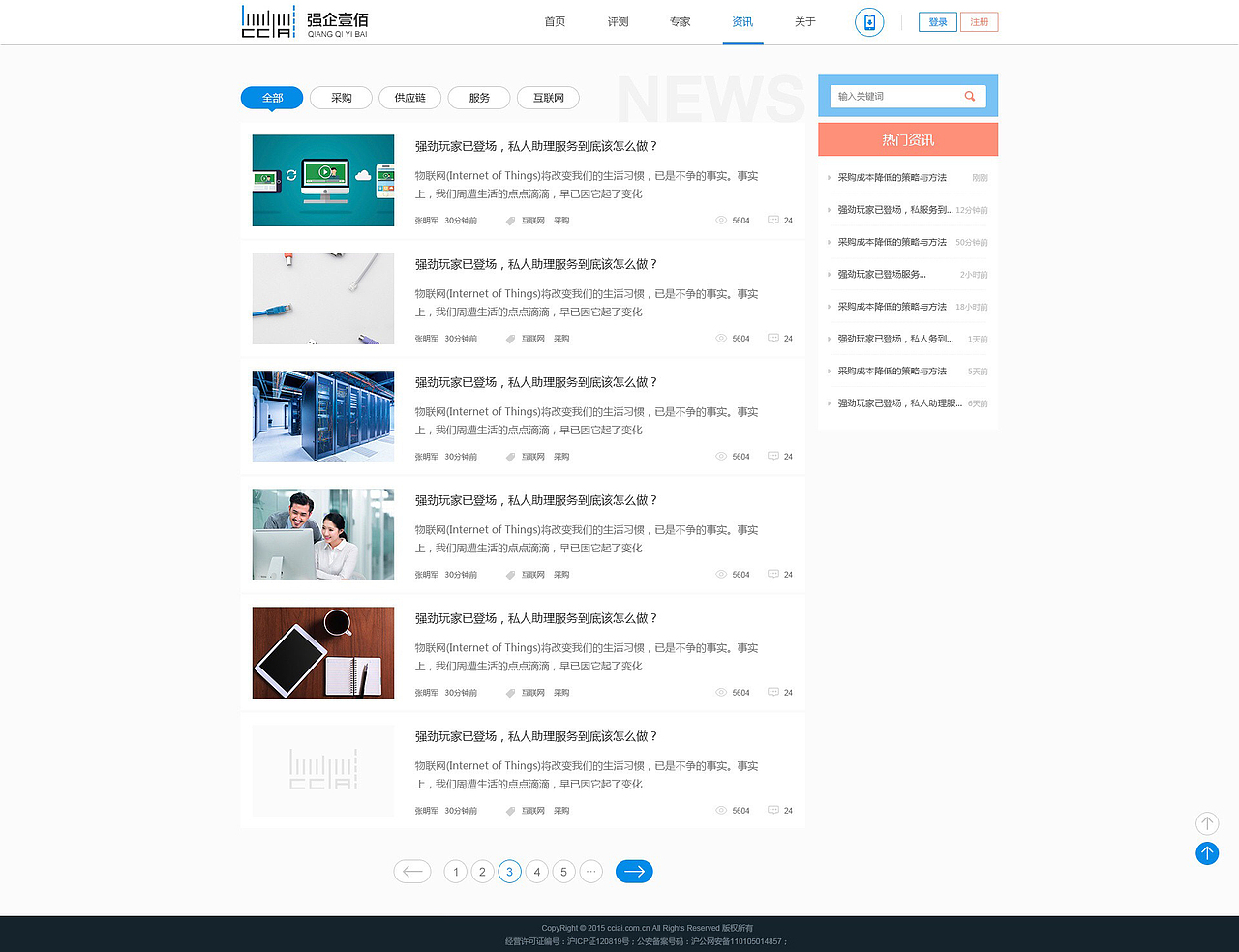The width and height of the screenshot is (1239, 952).
Task: Expand more pages via pagination ellipsis
Action: pos(591,871)
